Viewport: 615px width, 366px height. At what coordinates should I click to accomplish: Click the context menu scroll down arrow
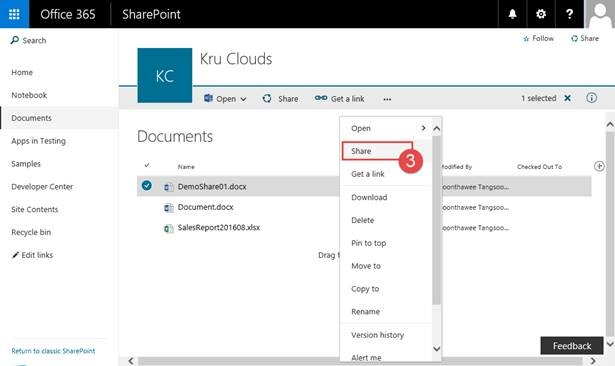click(437, 348)
